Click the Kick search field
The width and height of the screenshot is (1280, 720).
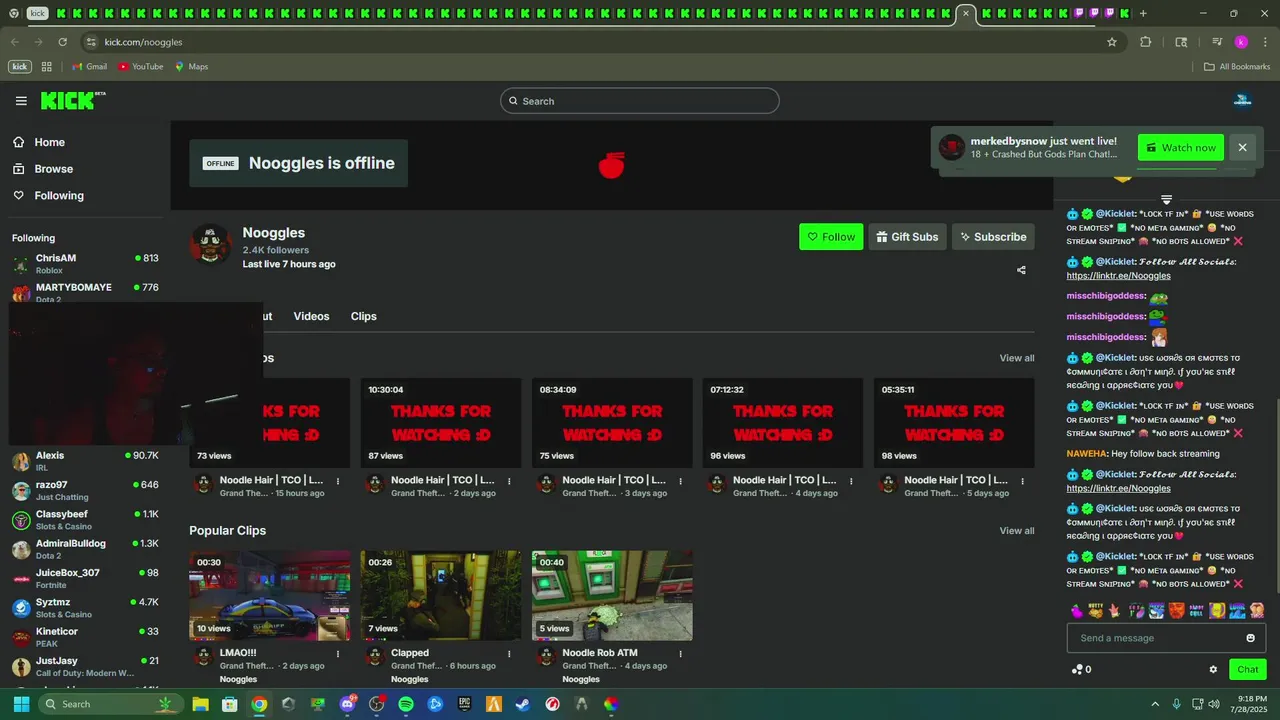(x=639, y=101)
